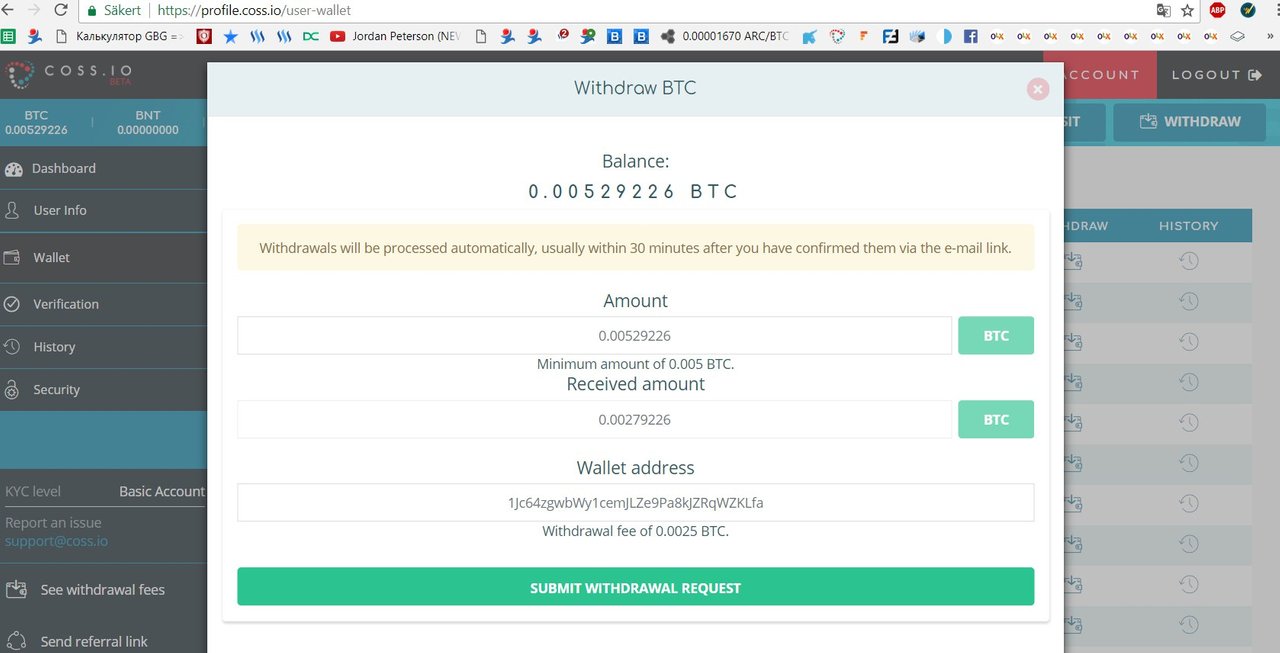Close the Withdraw BTC dialog
Image resolution: width=1280 pixels, height=653 pixels.
click(1038, 89)
